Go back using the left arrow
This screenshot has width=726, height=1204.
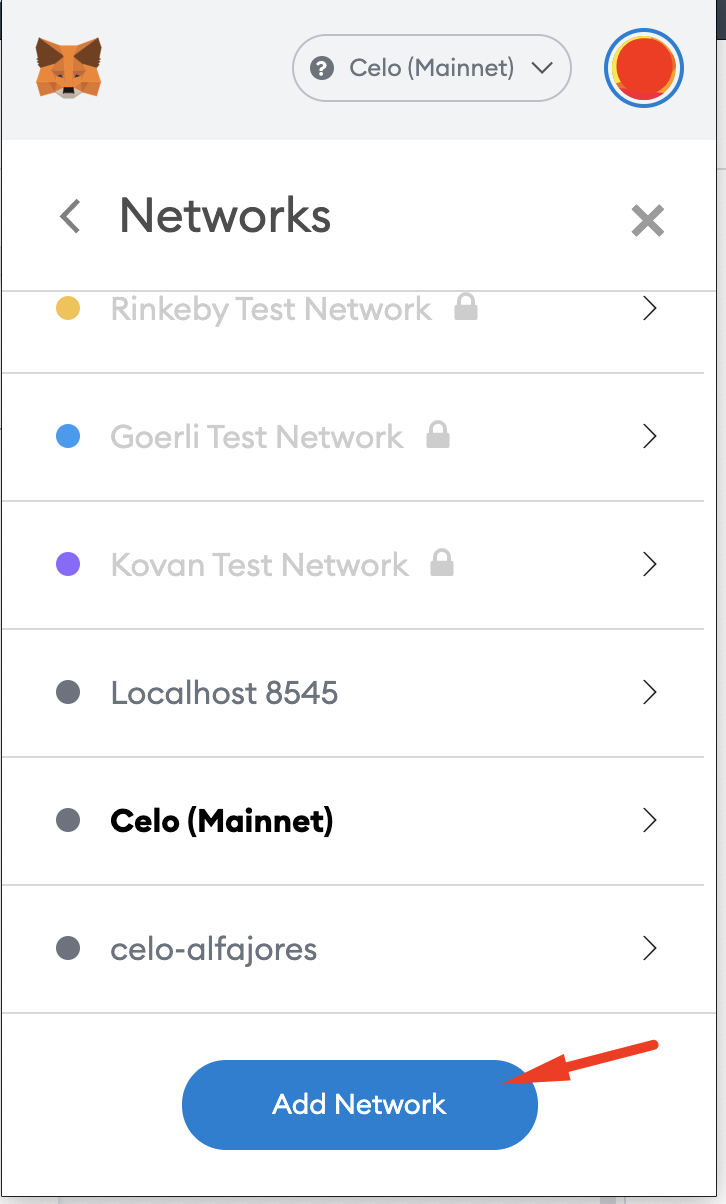click(x=70, y=216)
